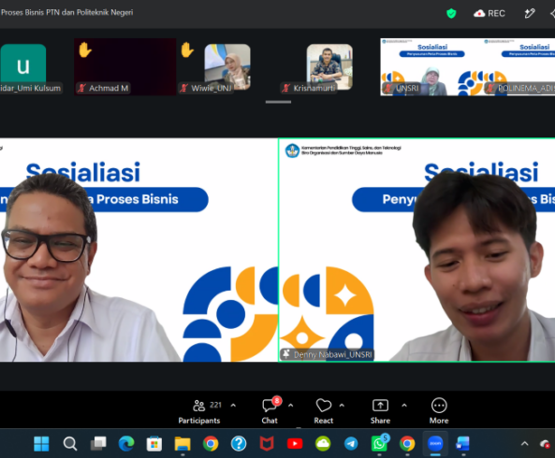Image resolution: width=555 pixels, height=458 pixels.
Task: Click the annotation pen icon at top
Action: point(530,13)
